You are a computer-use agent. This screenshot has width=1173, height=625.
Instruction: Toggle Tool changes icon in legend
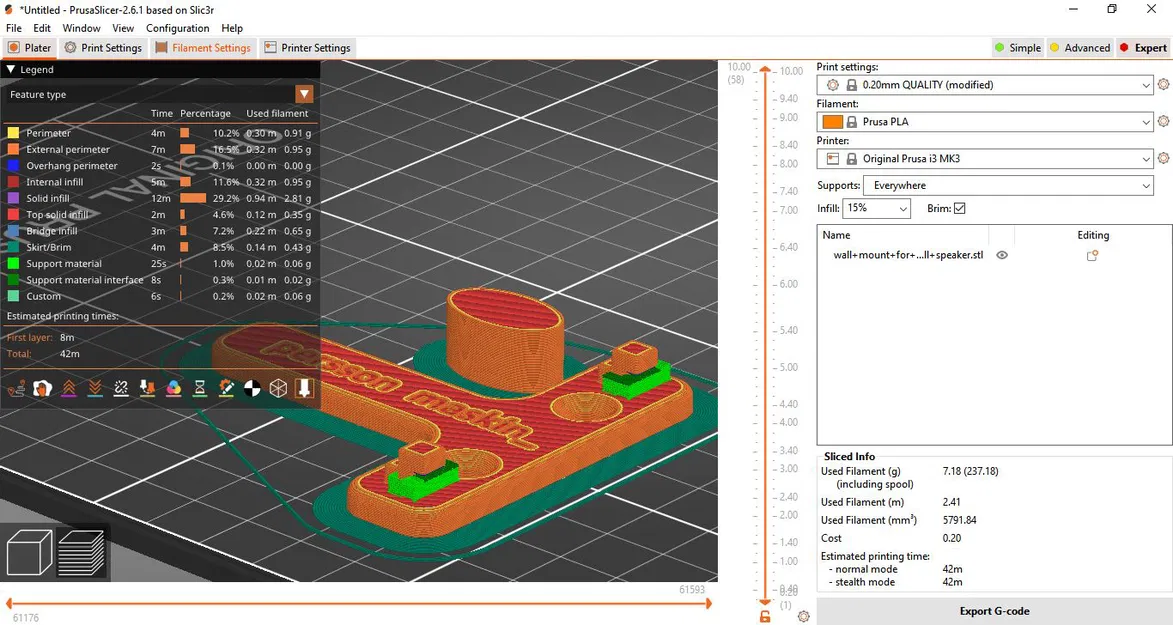pyautogui.click(x=147, y=388)
